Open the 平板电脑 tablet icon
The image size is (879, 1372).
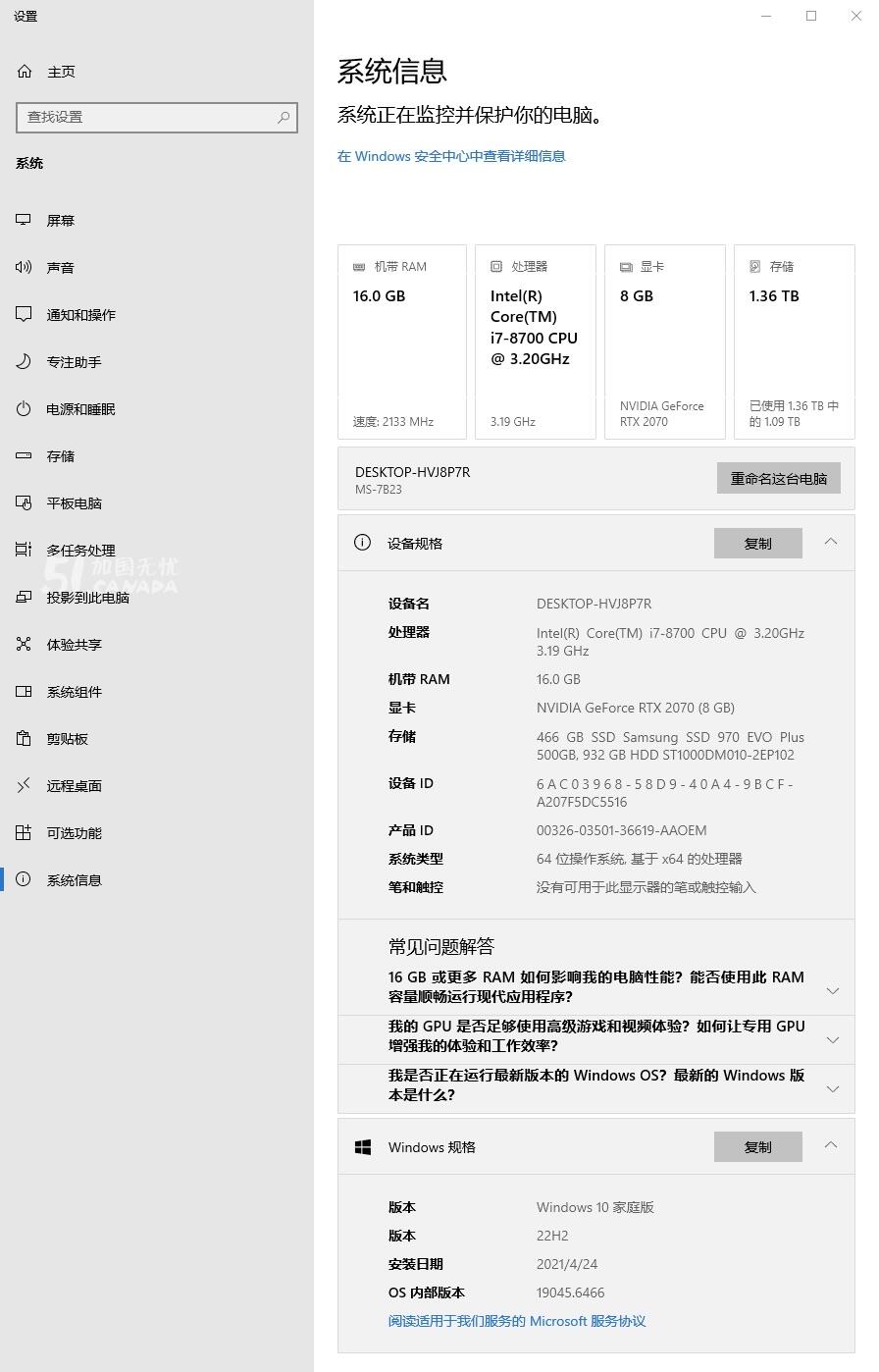24,502
